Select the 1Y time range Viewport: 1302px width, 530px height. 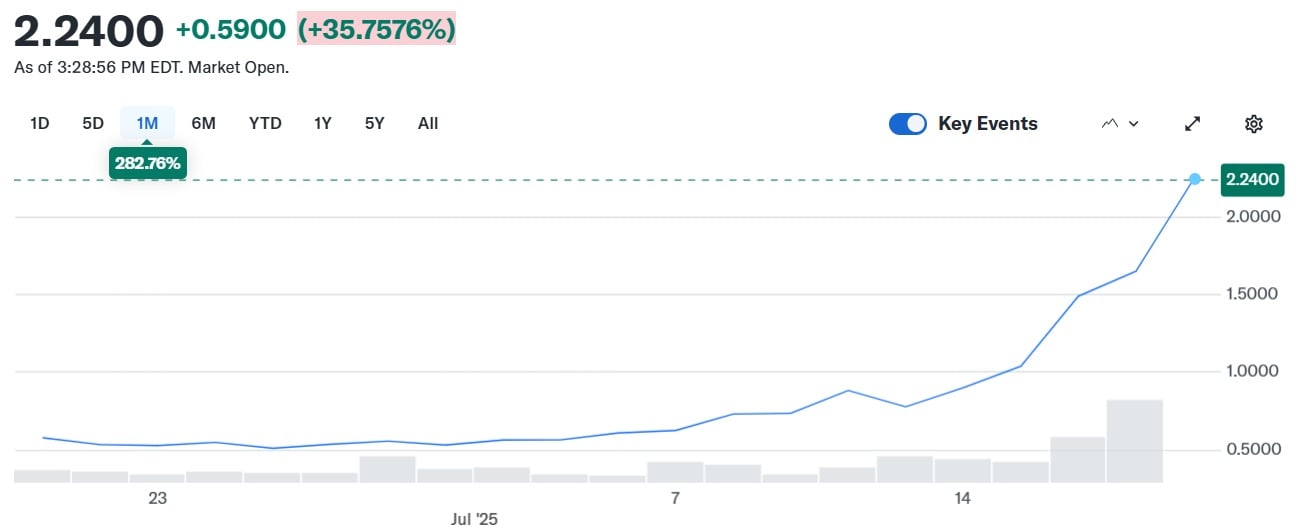[x=322, y=124]
